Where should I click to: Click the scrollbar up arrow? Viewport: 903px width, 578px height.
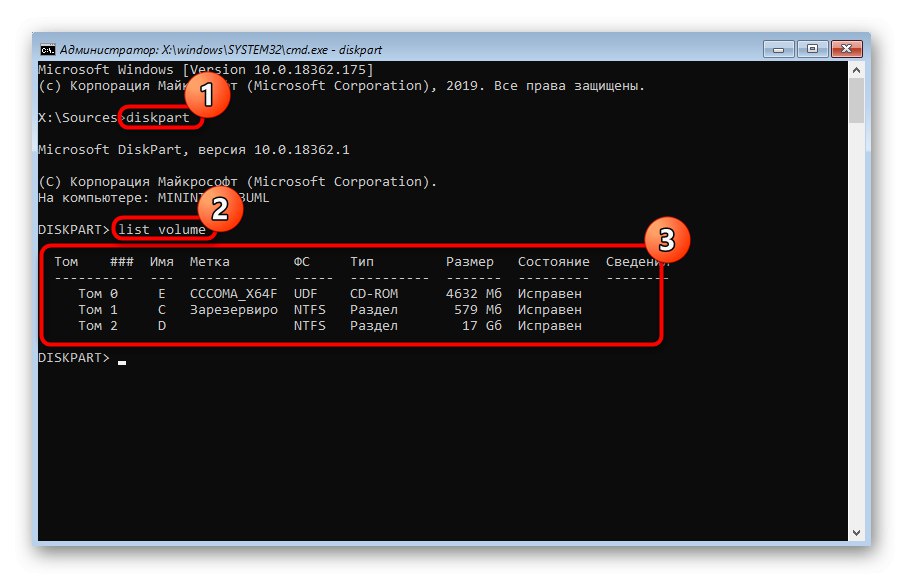click(856, 70)
